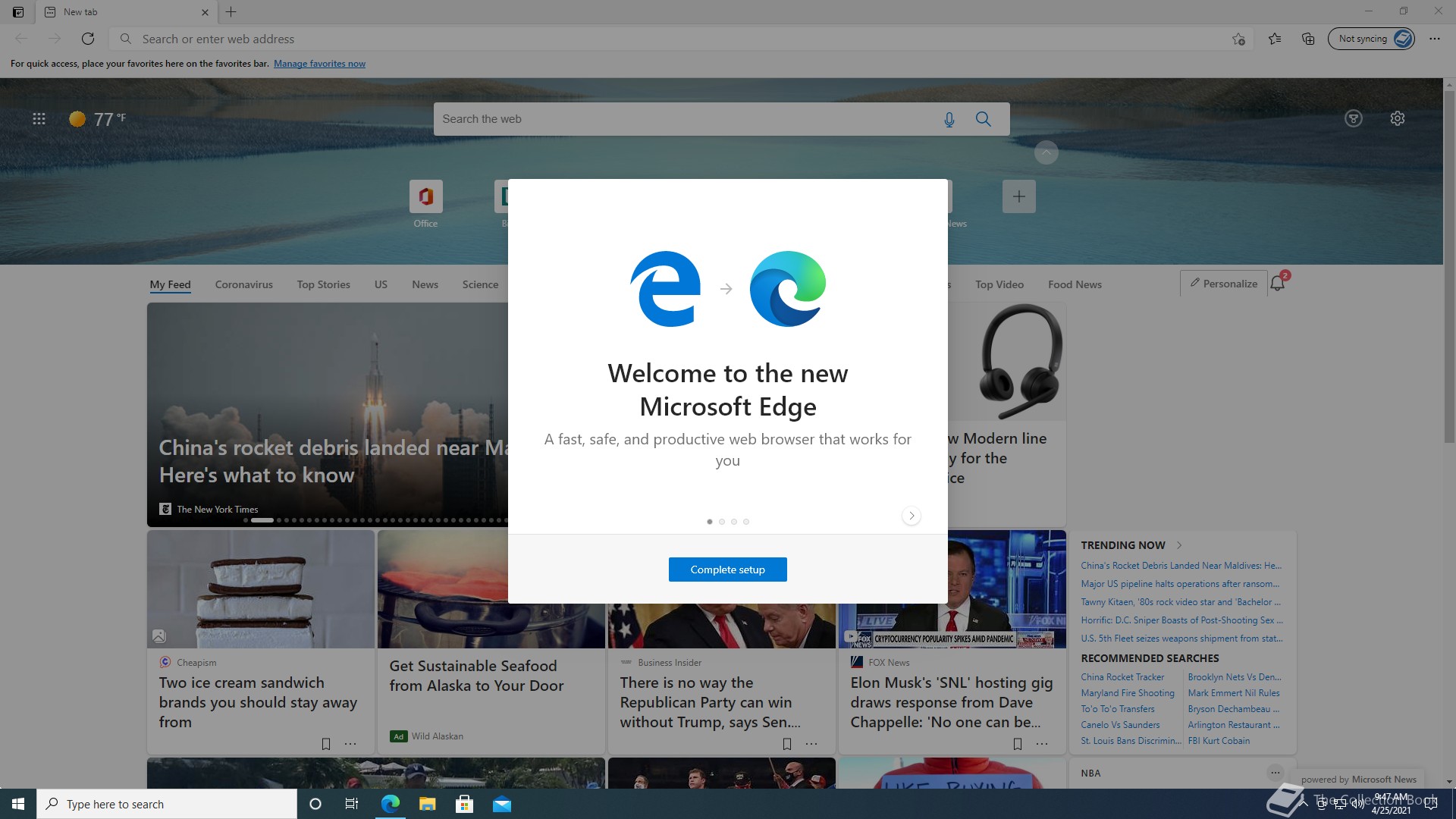1456x819 pixels.
Task: Collapse quick links with up chevron
Action: tap(1046, 152)
